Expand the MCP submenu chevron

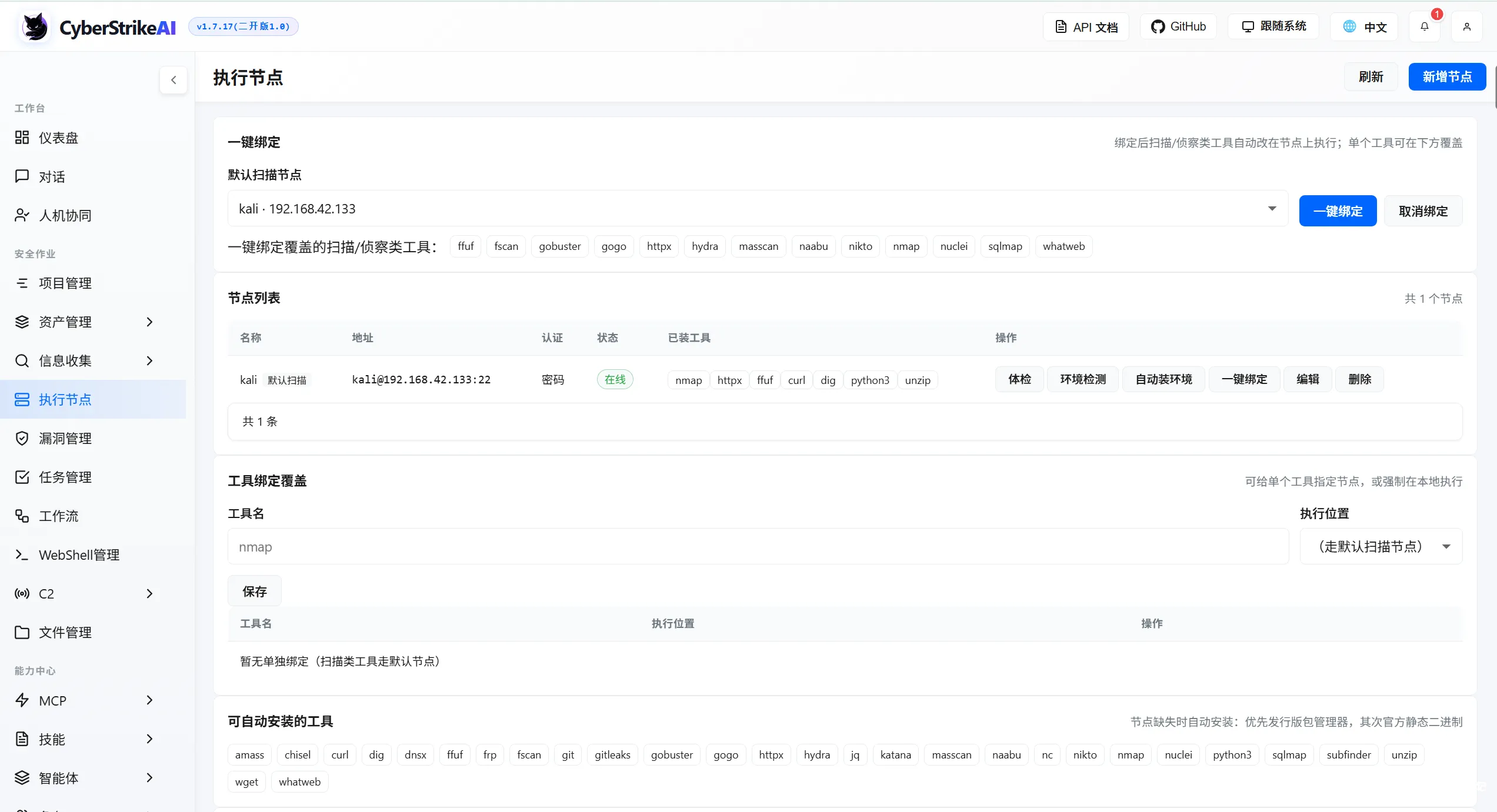point(149,700)
